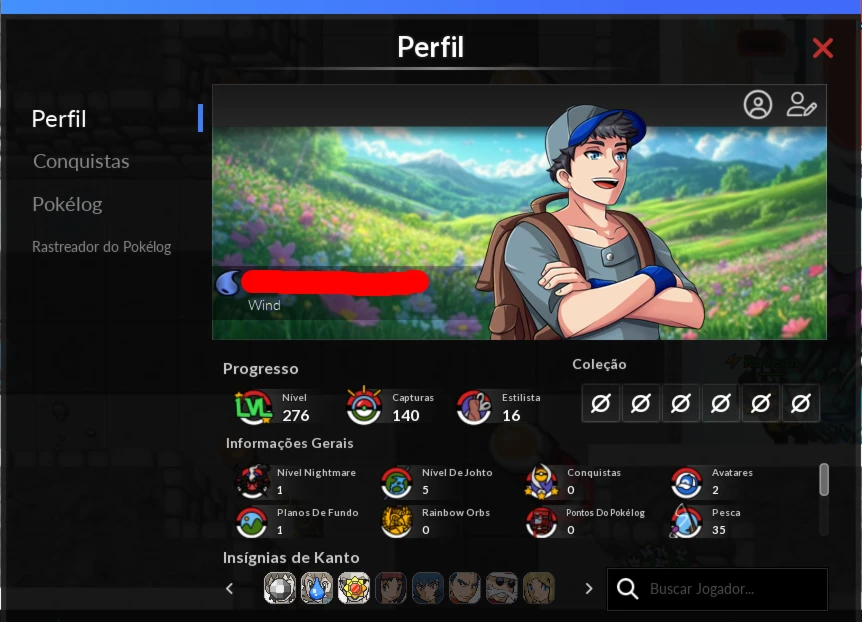The width and height of the screenshot is (862, 622).
Task: Click the Estilista scissors icon
Action: click(474, 408)
